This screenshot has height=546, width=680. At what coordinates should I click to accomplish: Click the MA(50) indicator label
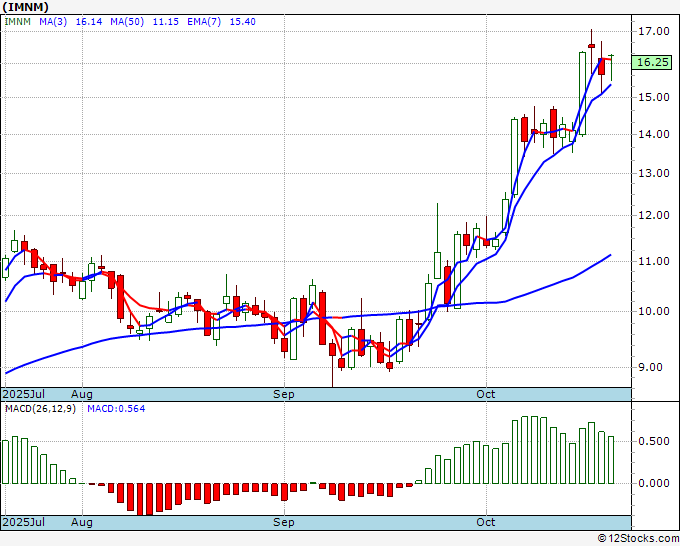point(127,22)
